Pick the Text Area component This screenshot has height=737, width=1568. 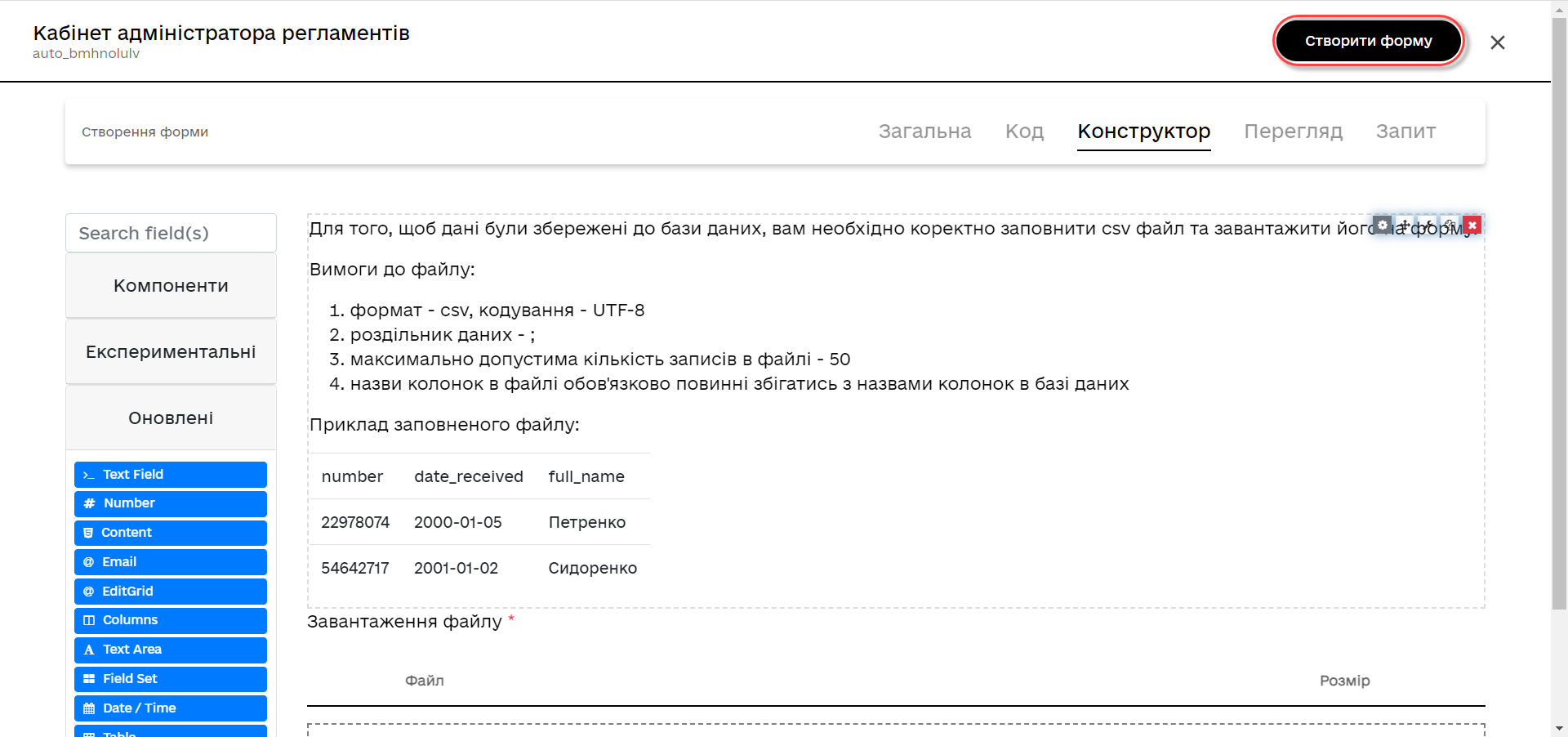tap(171, 650)
